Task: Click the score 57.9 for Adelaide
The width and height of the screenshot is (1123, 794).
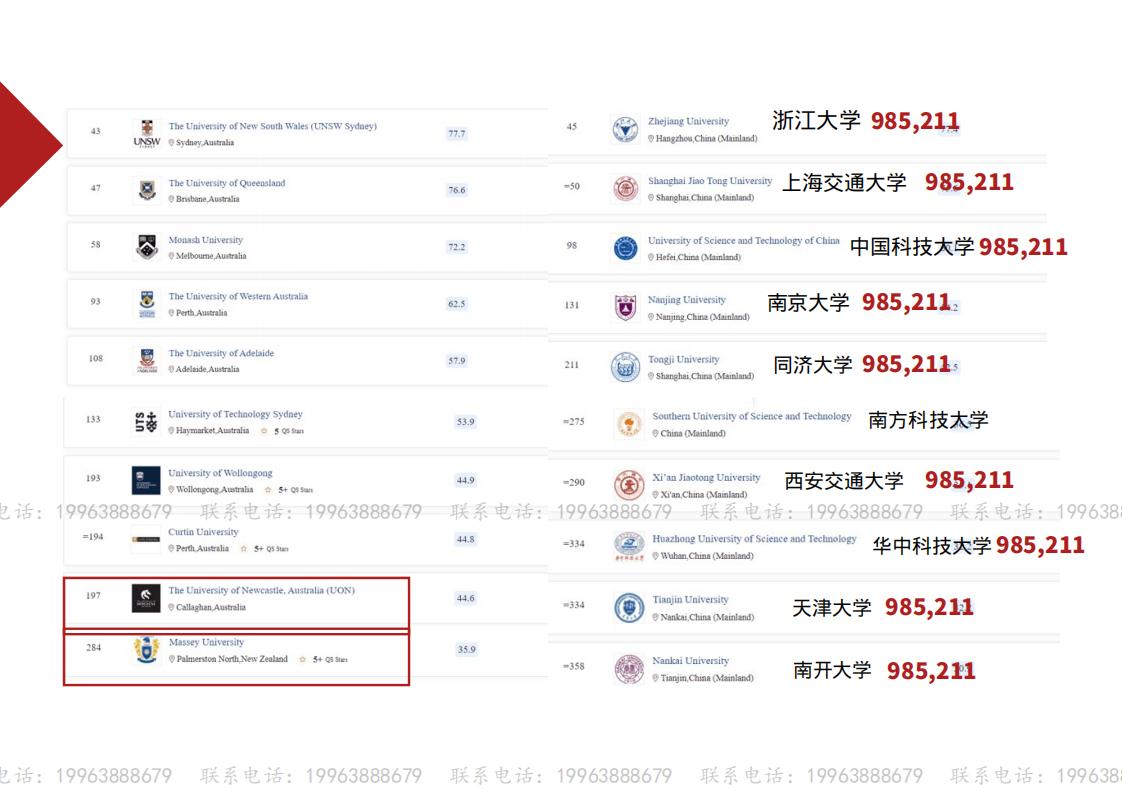Action: 456,361
